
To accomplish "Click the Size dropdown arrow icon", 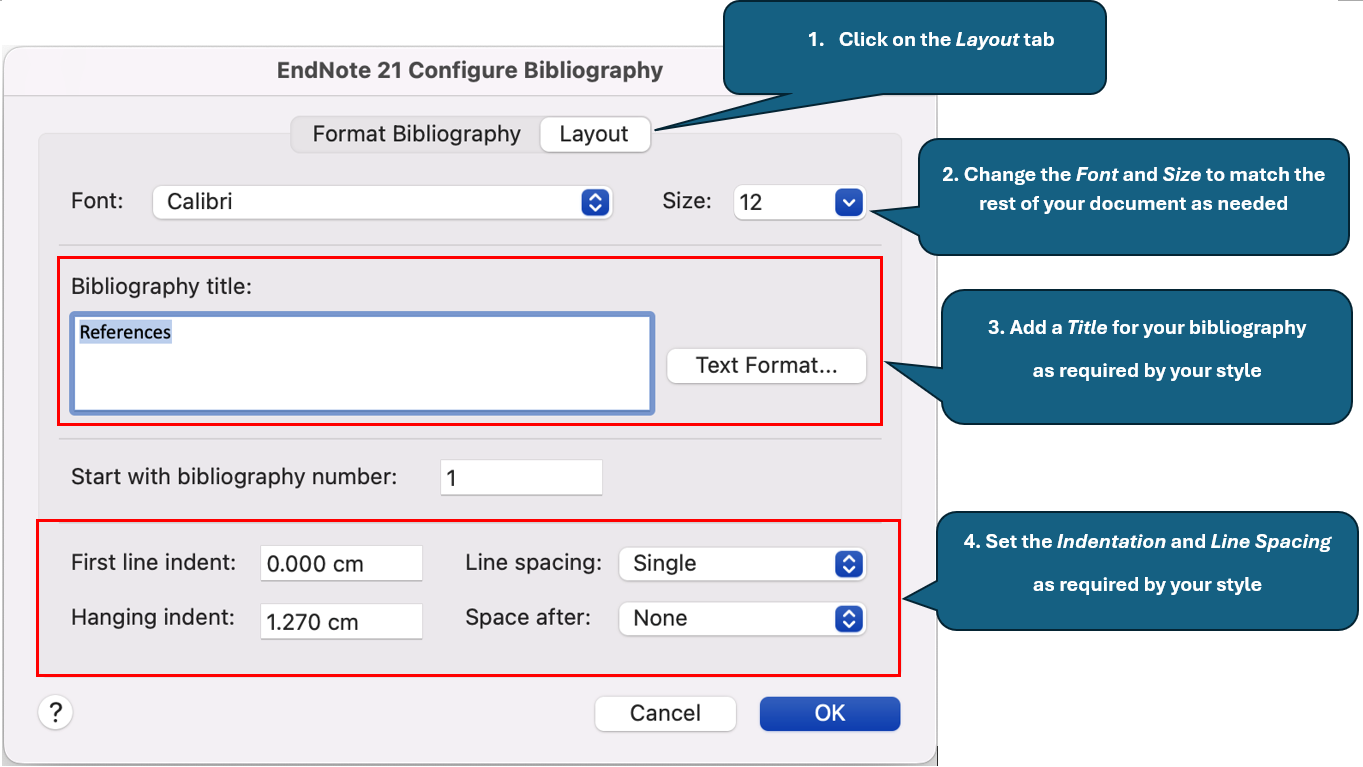I will pyautogui.click(x=847, y=202).
